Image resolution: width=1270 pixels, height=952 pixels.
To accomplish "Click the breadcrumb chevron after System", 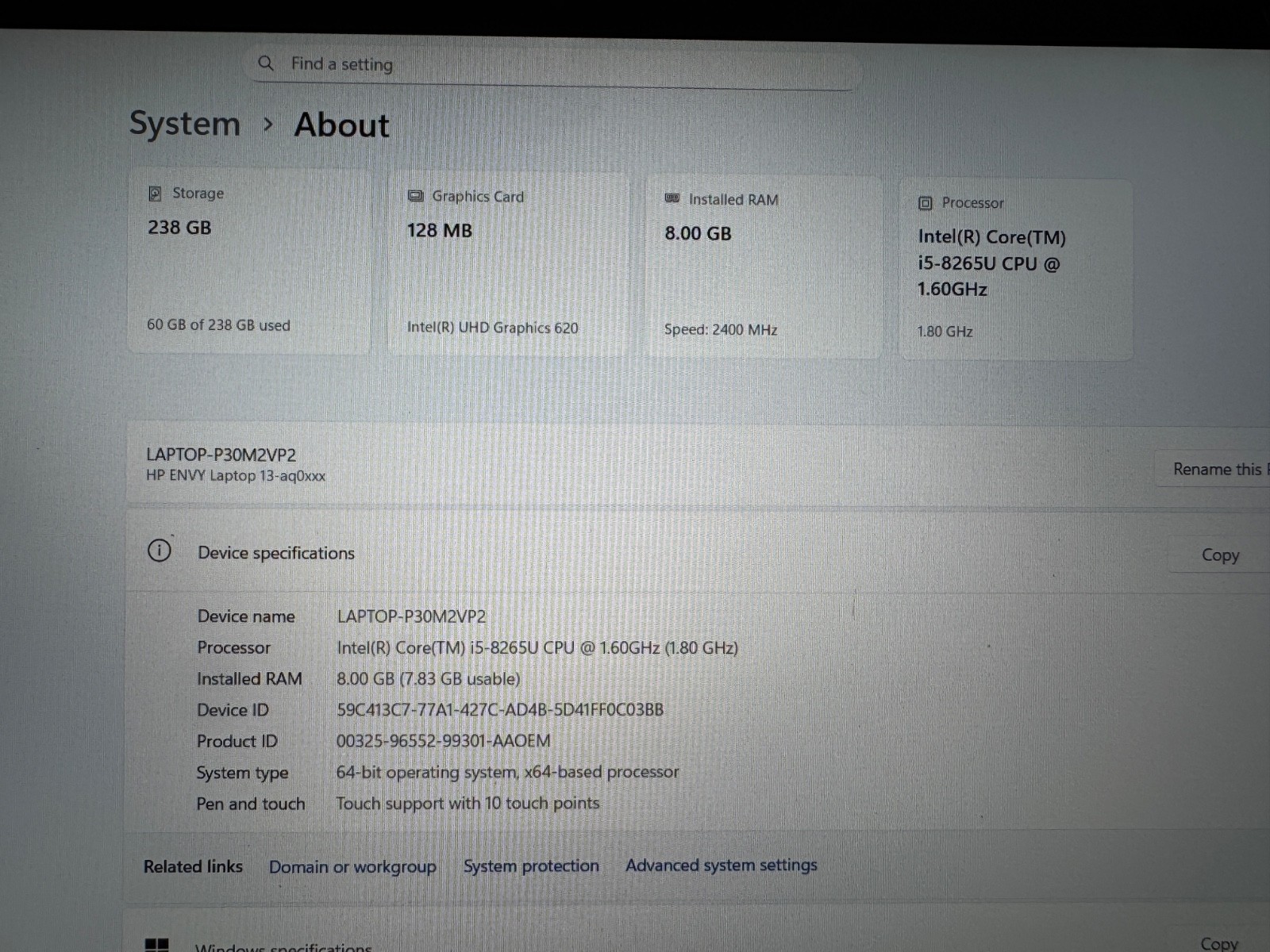I will click(268, 125).
